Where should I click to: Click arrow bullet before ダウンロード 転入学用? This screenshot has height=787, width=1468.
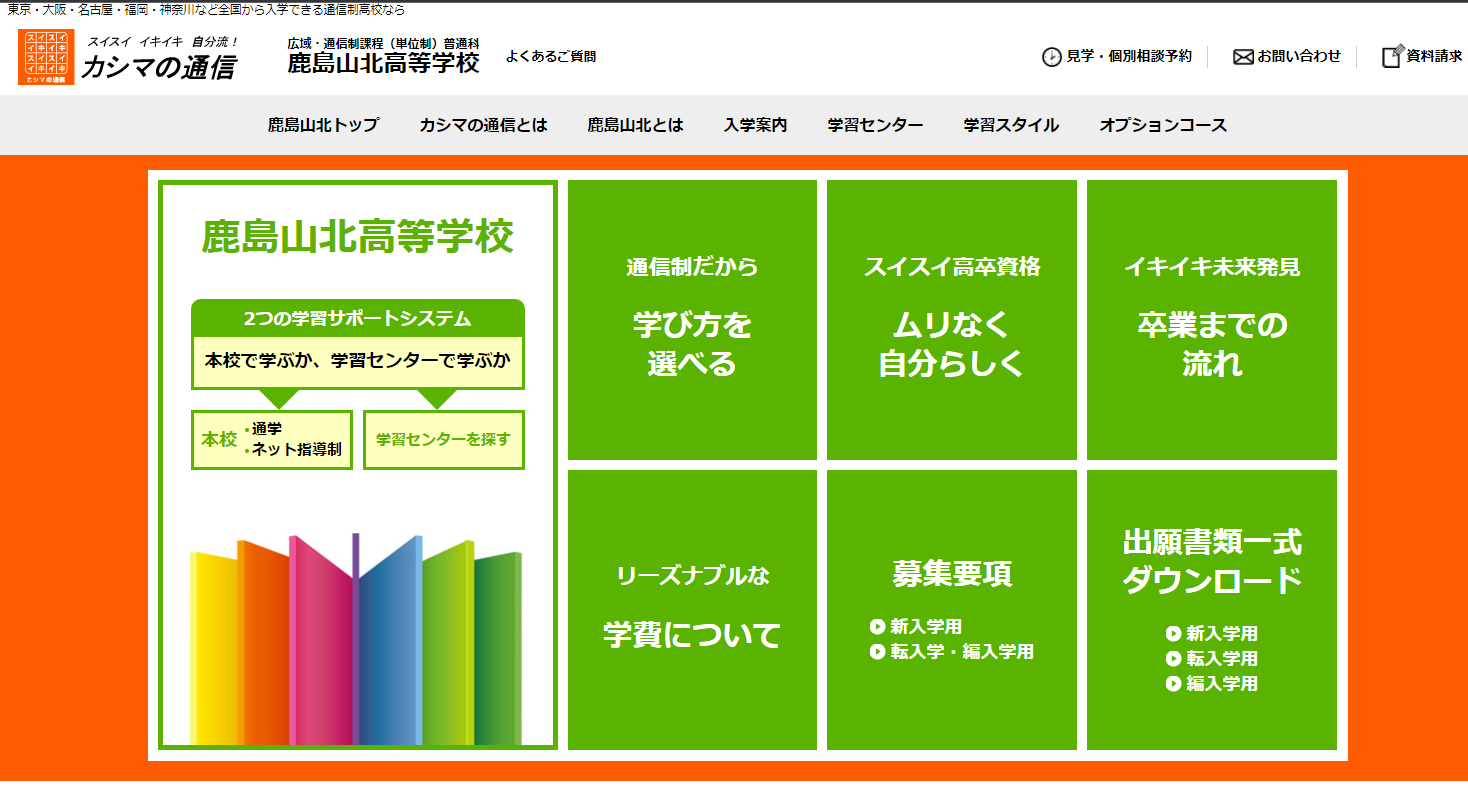click(x=1174, y=659)
